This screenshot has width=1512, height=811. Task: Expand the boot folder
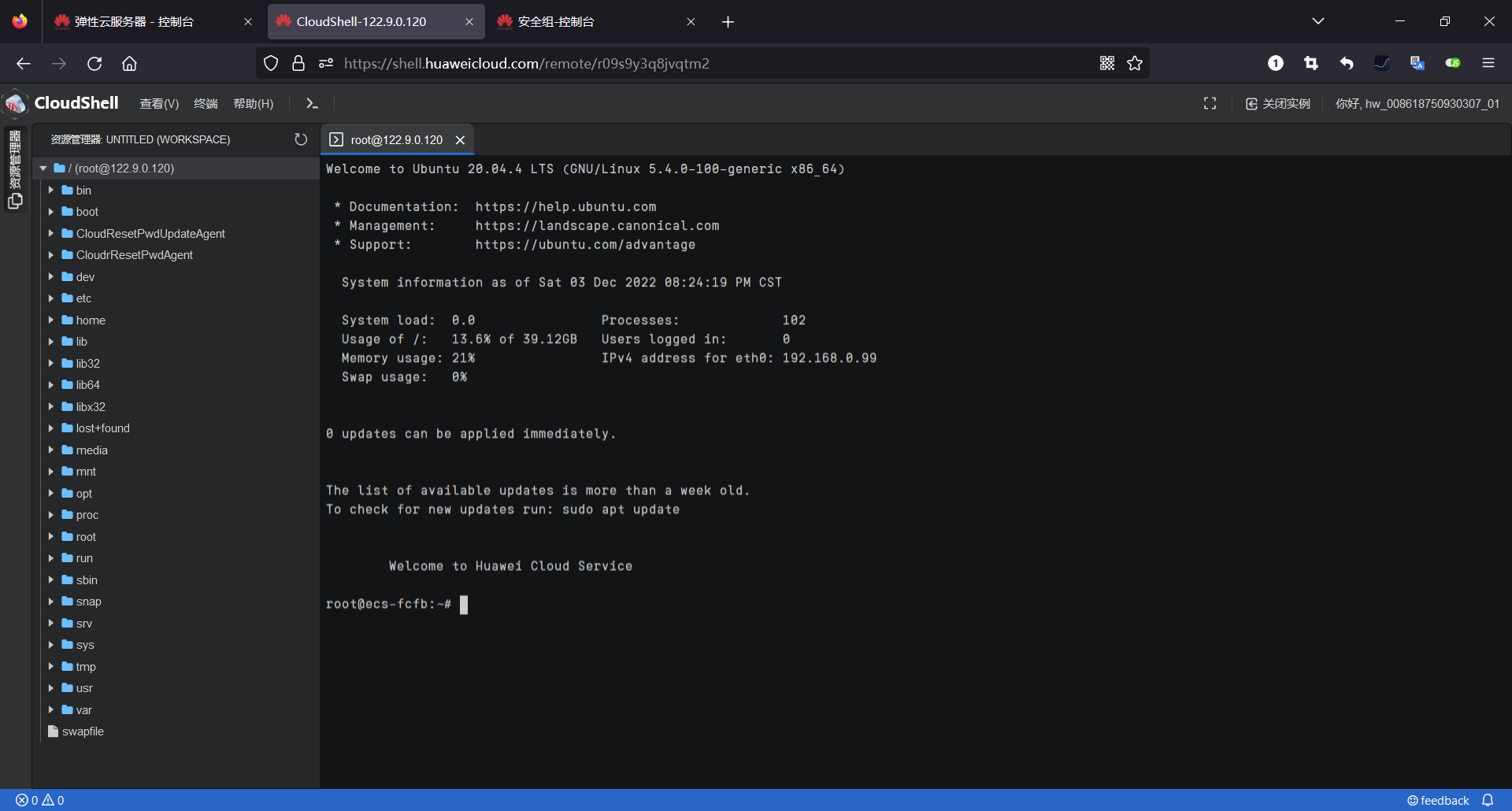tap(51, 212)
